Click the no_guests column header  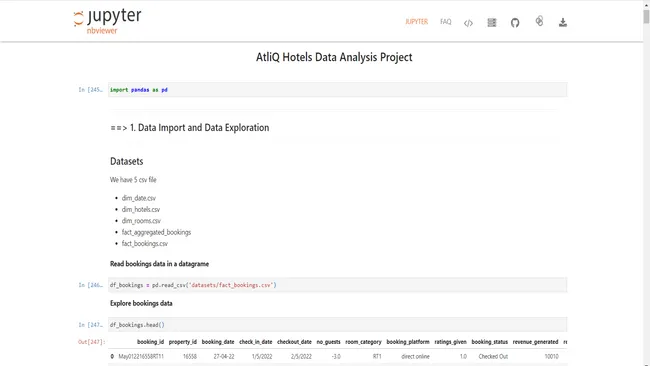click(328, 342)
